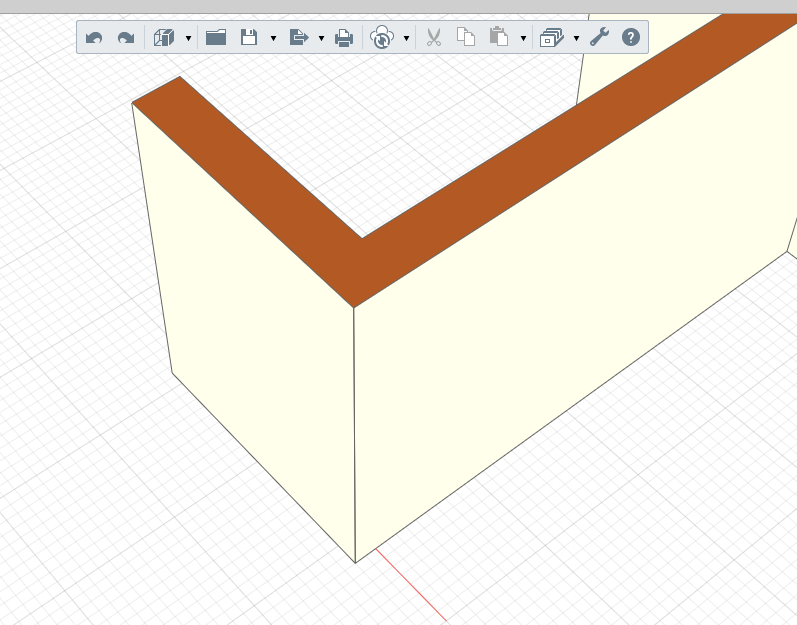Click the export icon
The width and height of the screenshot is (797, 625).
(x=299, y=37)
